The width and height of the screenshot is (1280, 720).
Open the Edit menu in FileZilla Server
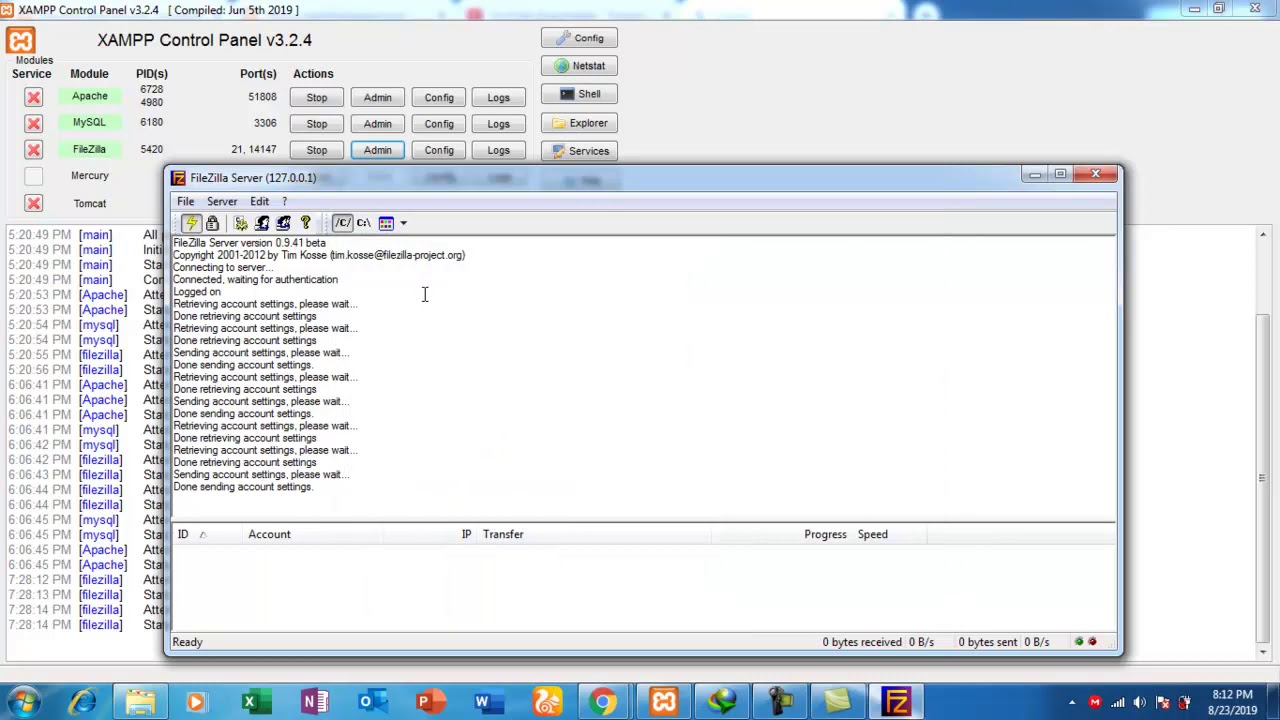coord(259,201)
